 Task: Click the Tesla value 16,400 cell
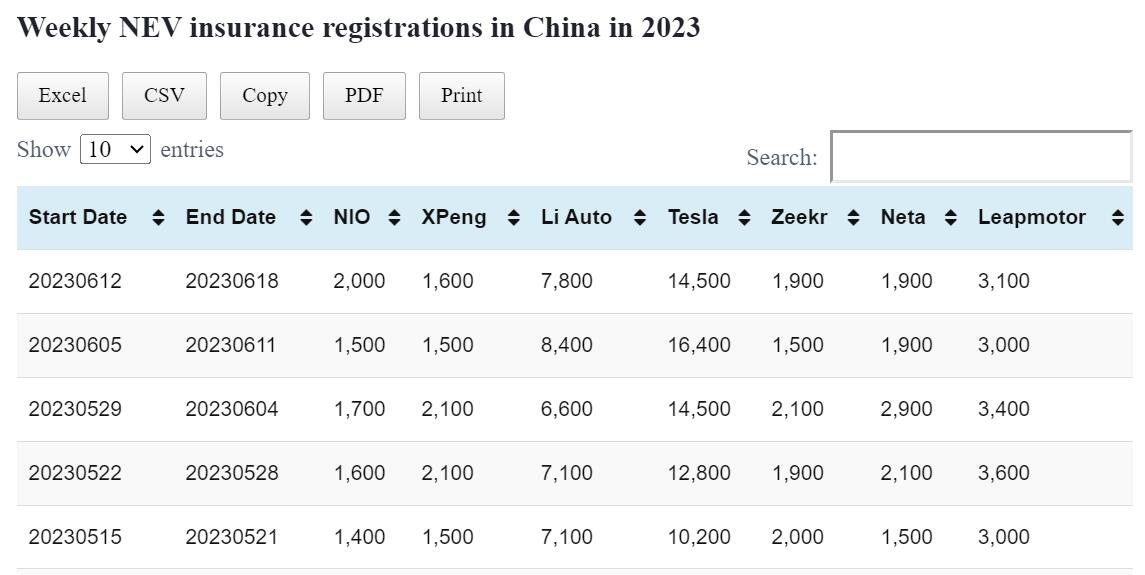click(699, 345)
